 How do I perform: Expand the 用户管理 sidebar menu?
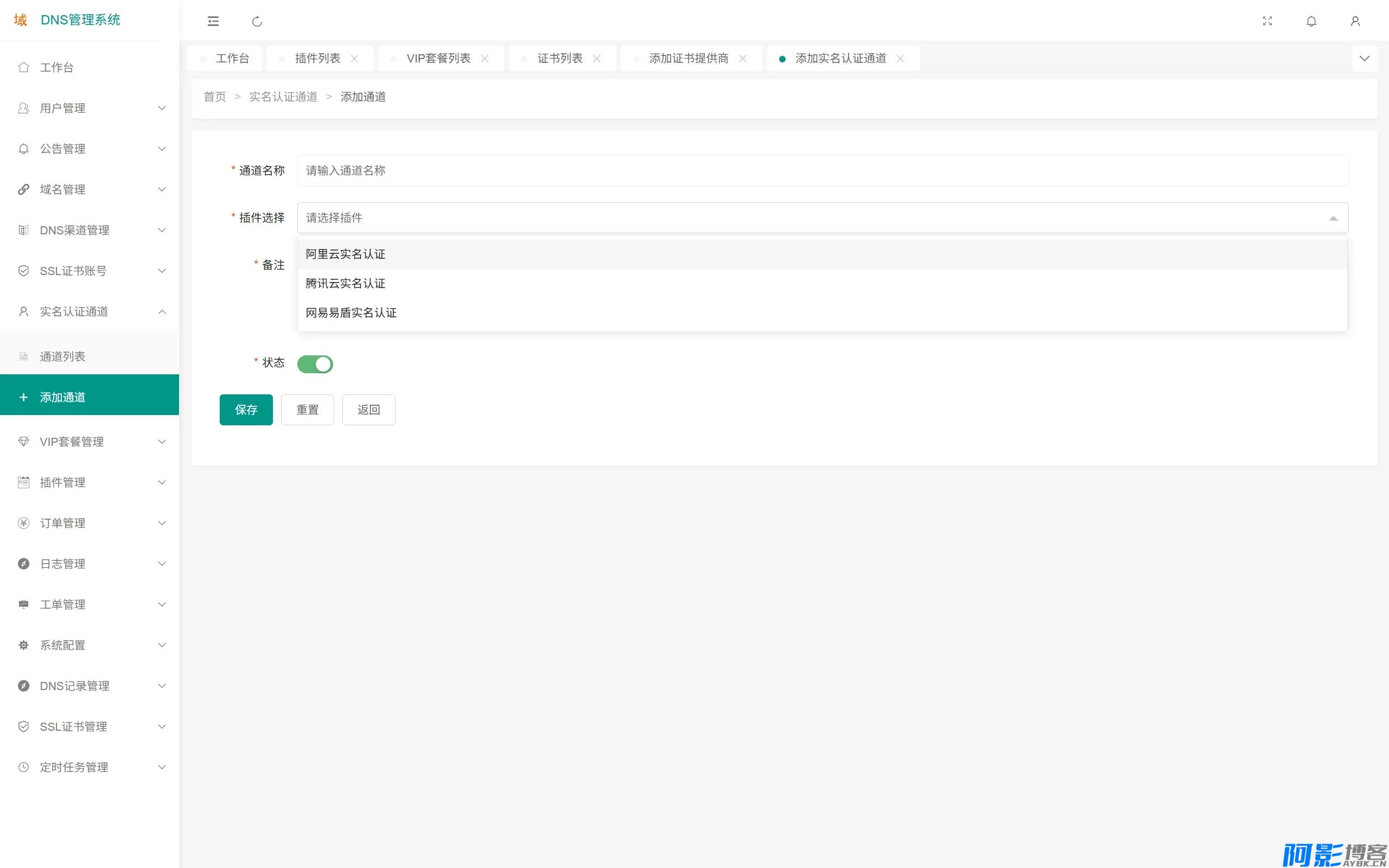coord(90,108)
